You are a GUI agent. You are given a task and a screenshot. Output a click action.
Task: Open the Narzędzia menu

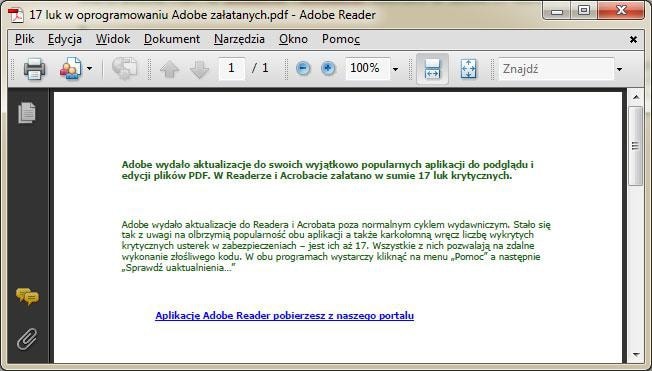click(x=240, y=39)
